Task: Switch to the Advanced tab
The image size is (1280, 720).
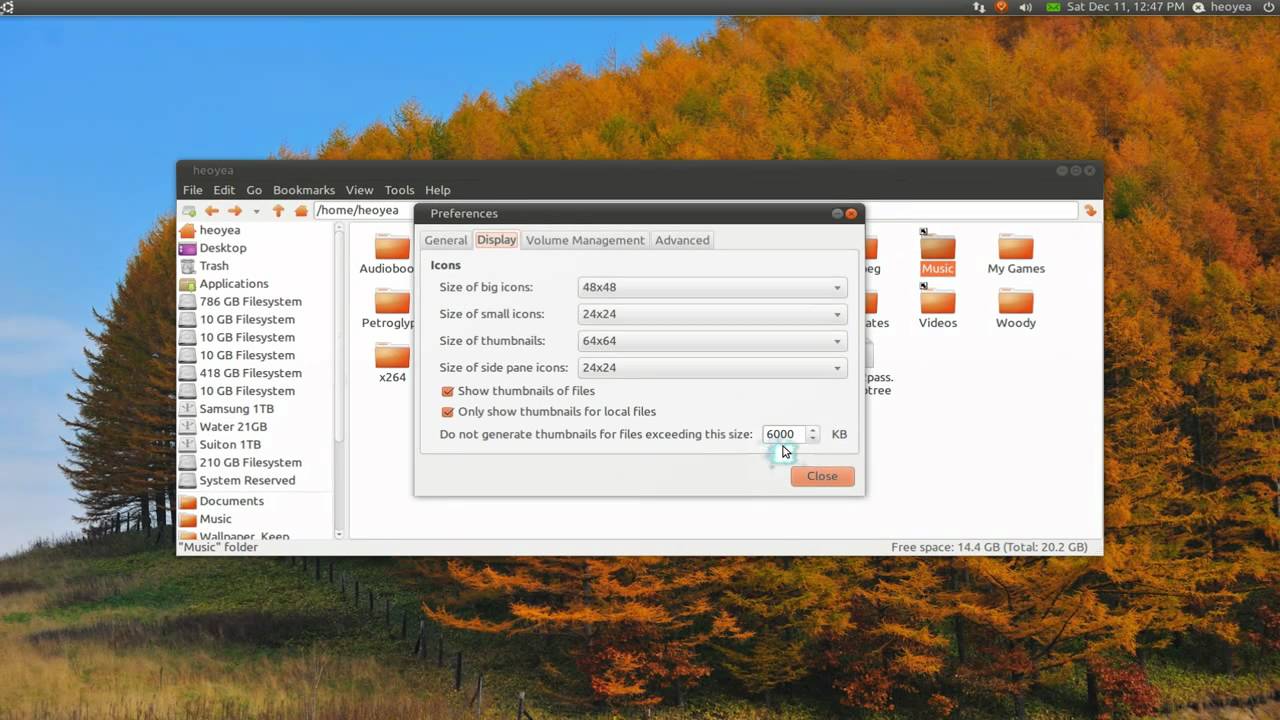Action: (682, 240)
